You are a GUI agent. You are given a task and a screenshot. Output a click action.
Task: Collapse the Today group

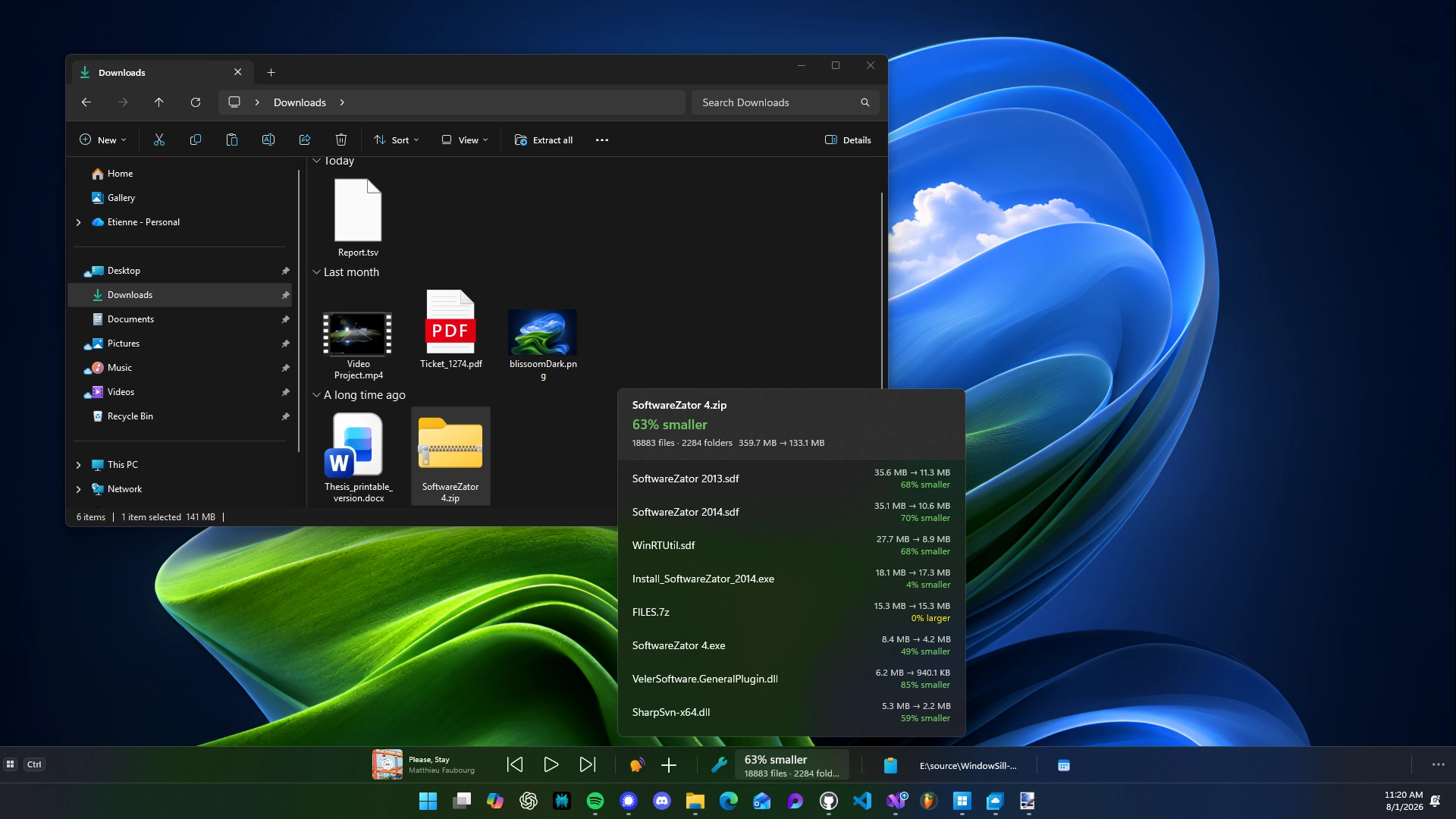[316, 161]
